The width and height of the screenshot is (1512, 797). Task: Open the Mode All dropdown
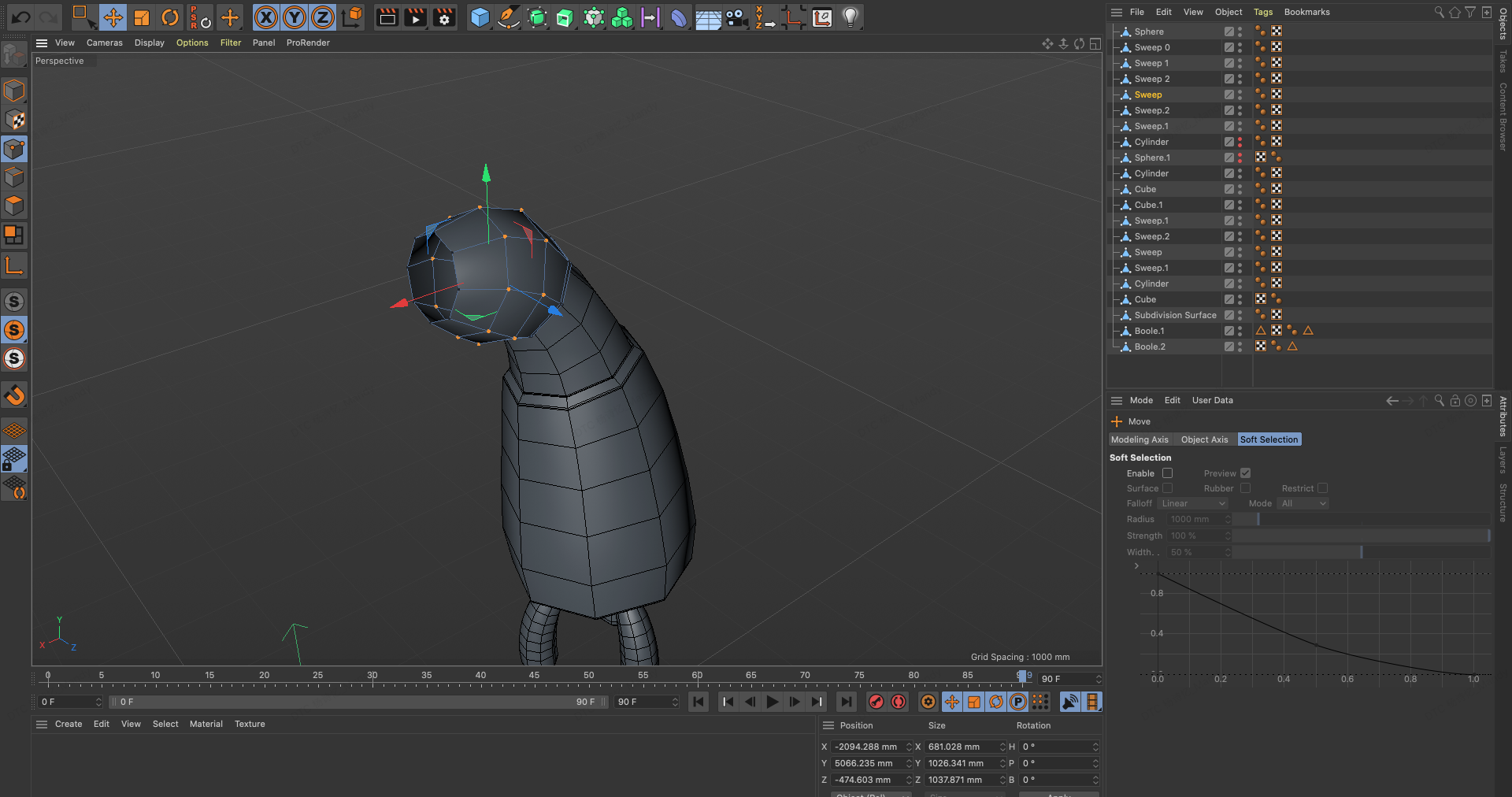point(1303,503)
